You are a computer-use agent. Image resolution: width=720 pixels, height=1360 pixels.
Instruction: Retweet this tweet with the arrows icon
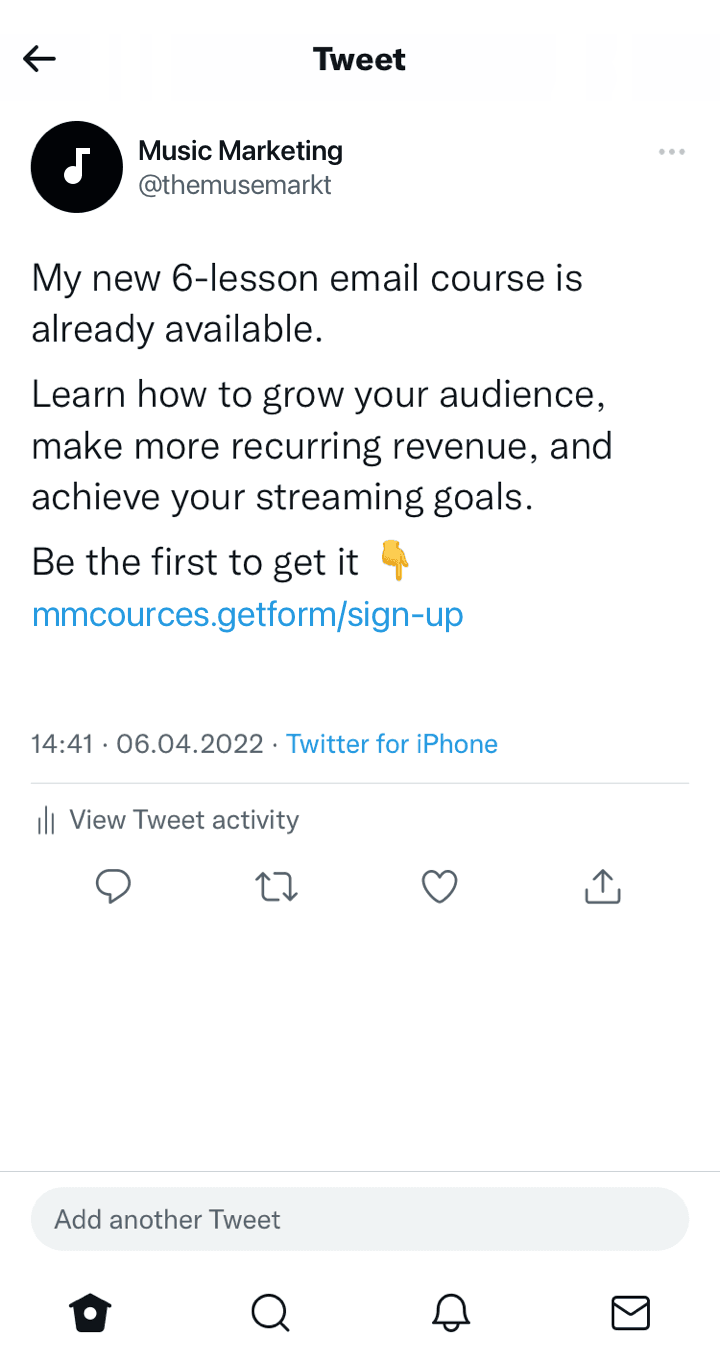(276, 886)
